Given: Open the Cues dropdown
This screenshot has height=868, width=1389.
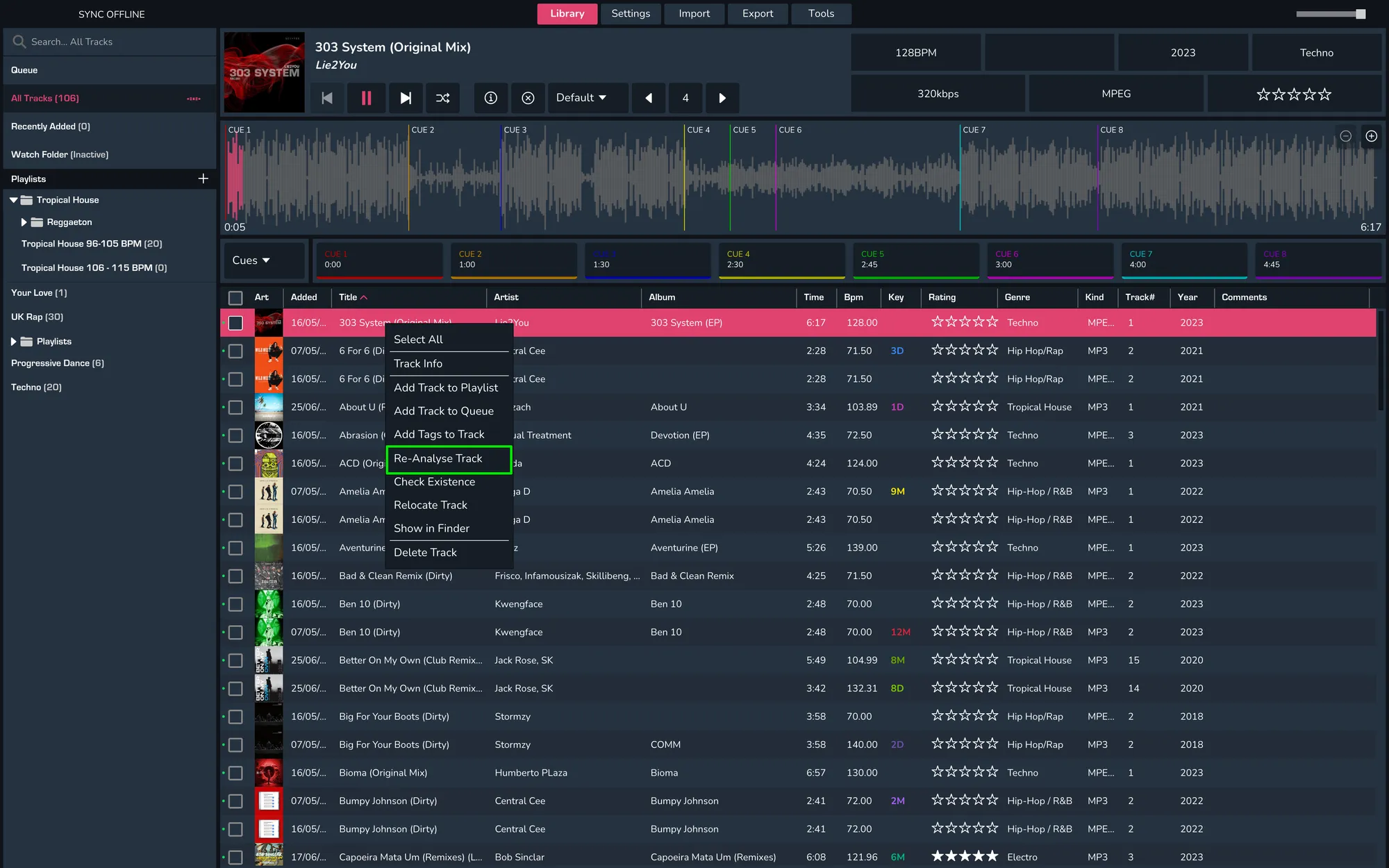Looking at the screenshot, I should 251,260.
